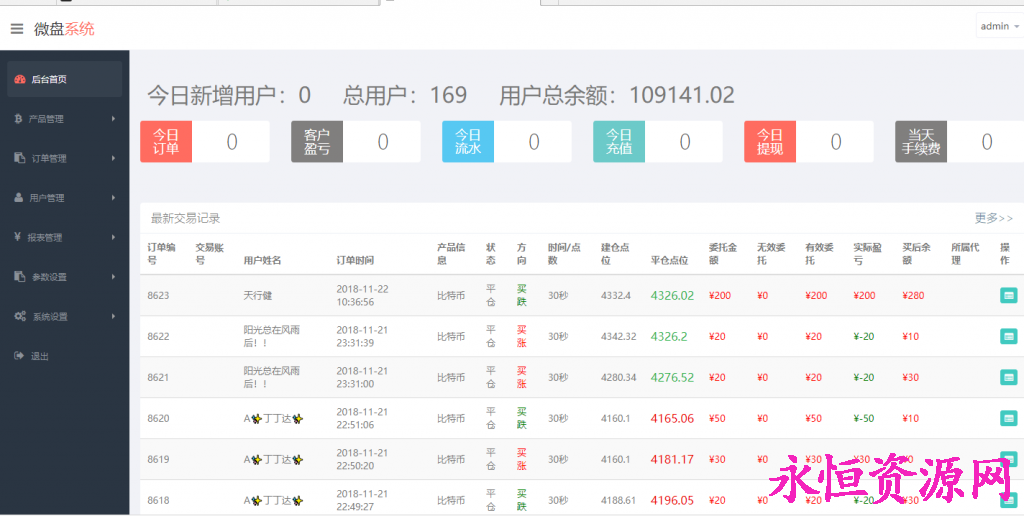Click the red 今日订单 tile

[166, 142]
